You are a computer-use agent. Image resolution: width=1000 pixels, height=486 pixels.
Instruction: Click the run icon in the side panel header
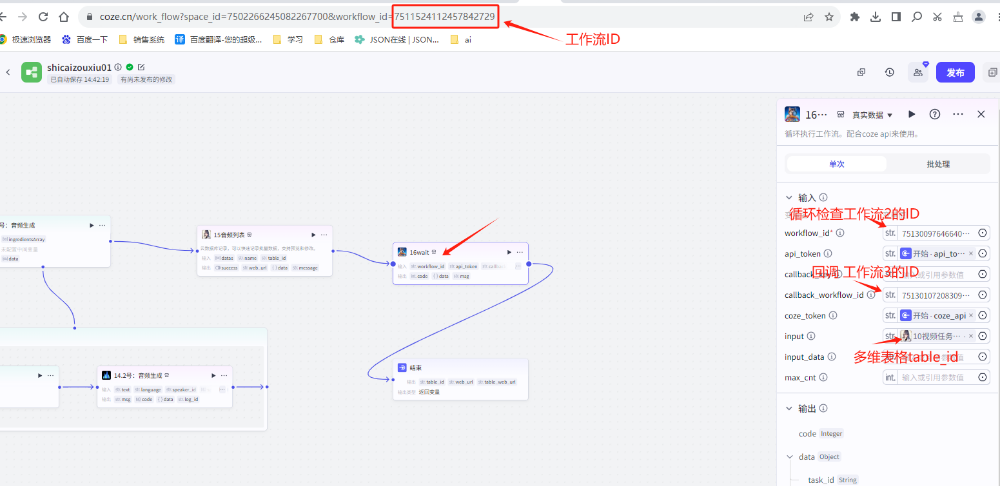(912, 115)
